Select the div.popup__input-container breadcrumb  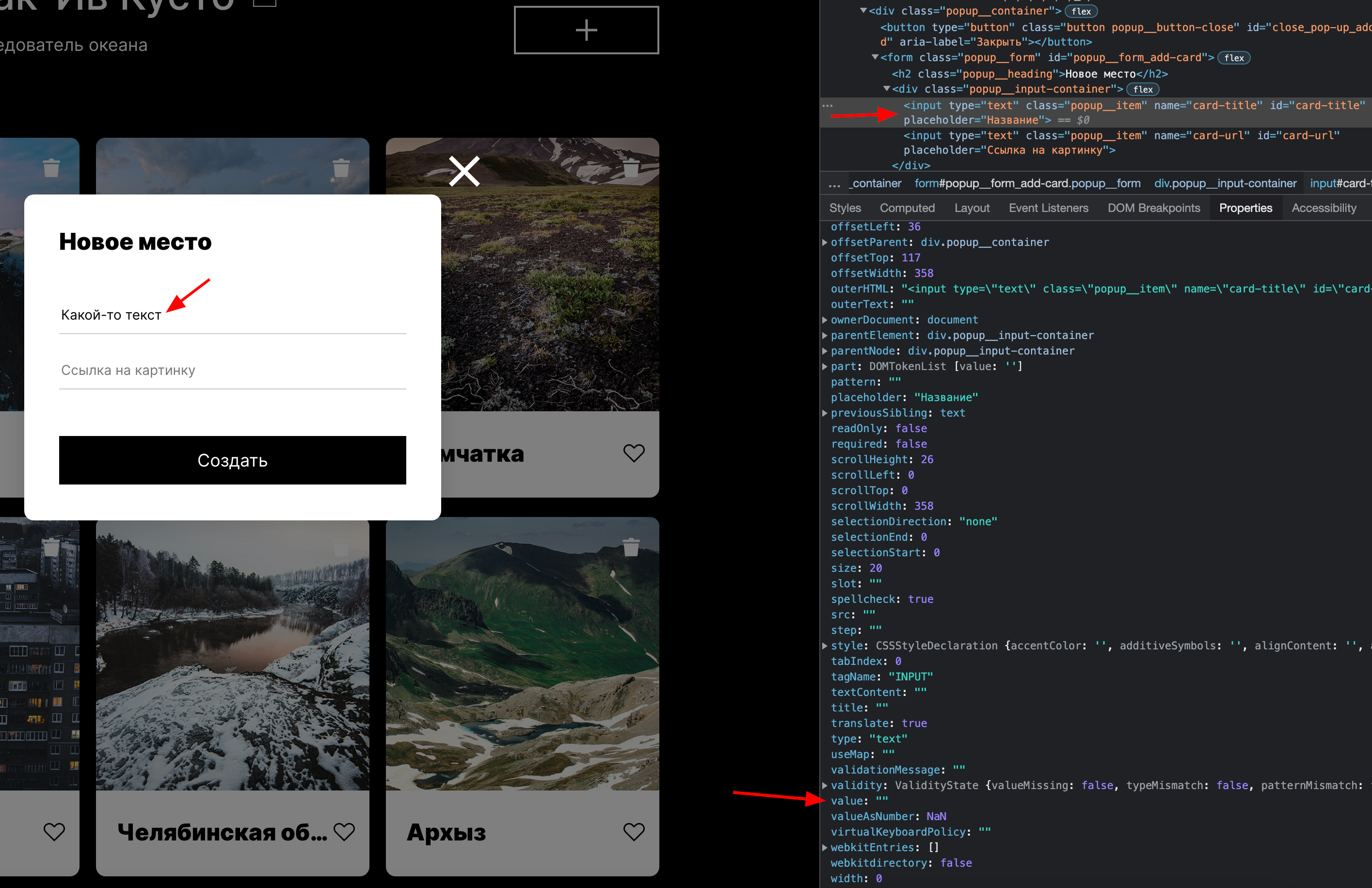(x=1225, y=183)
